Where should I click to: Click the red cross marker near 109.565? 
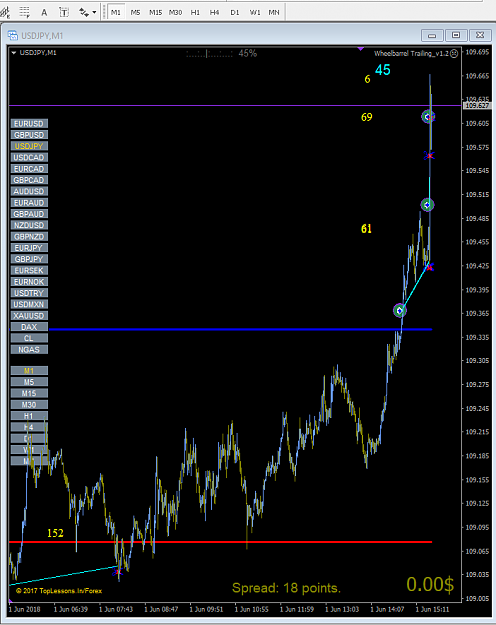coord(429,155)
